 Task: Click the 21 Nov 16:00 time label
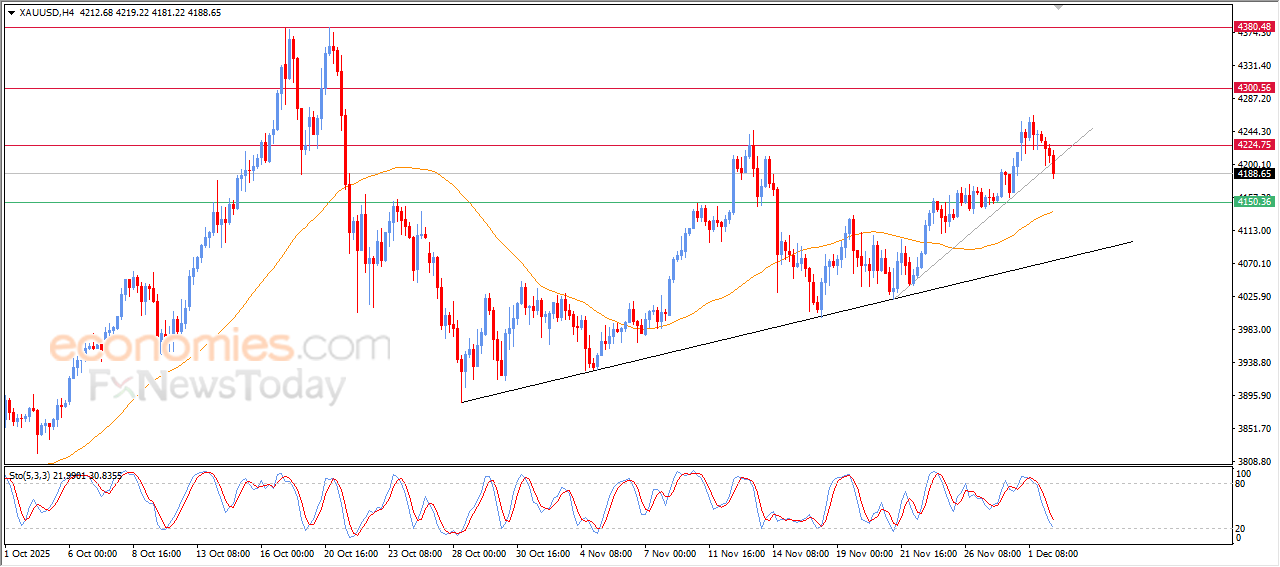(926, 553)
